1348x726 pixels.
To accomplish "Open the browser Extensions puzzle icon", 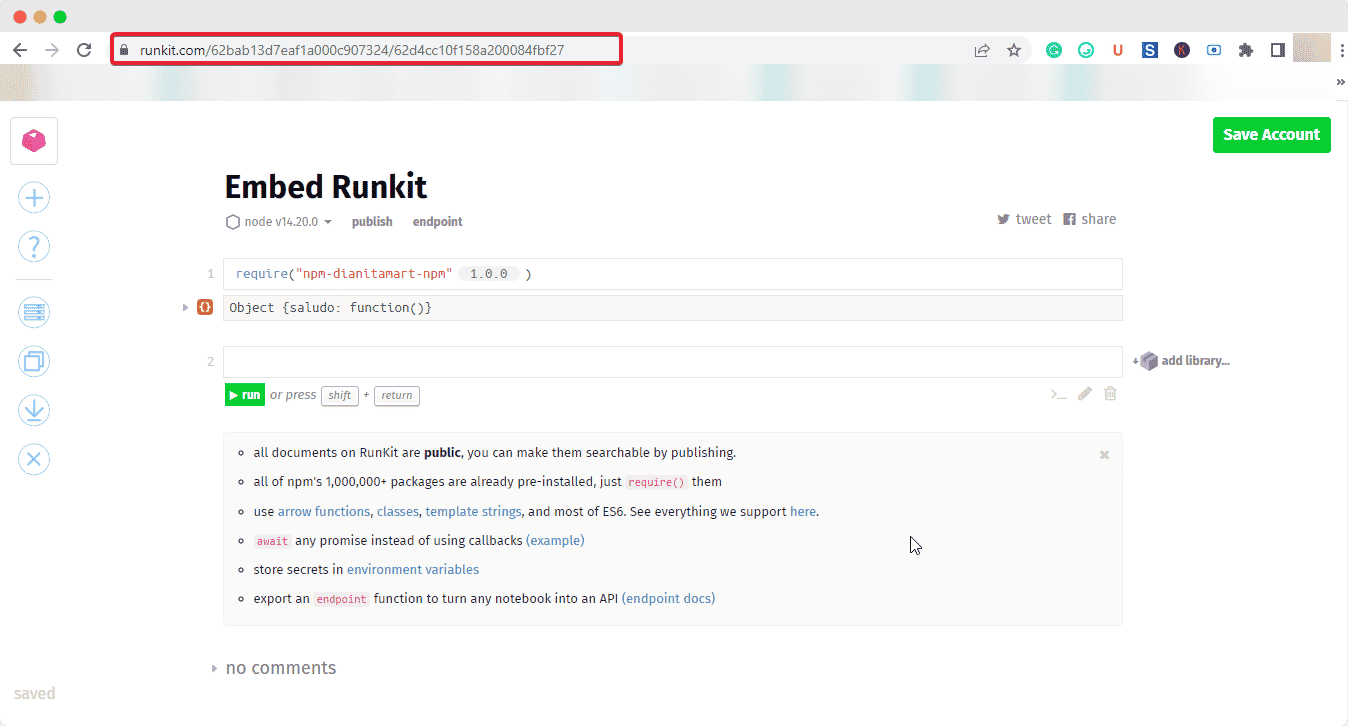I will 1246,50.
